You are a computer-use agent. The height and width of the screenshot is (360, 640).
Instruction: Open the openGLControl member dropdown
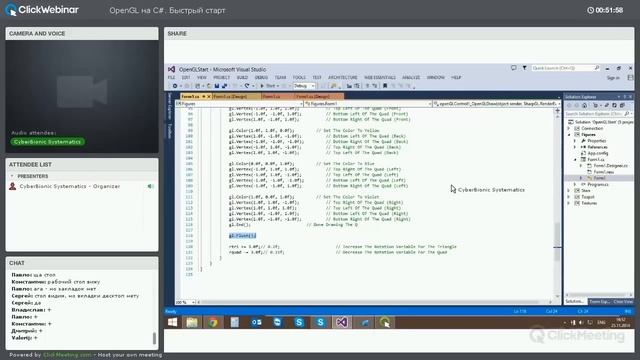tap(497, 104)
